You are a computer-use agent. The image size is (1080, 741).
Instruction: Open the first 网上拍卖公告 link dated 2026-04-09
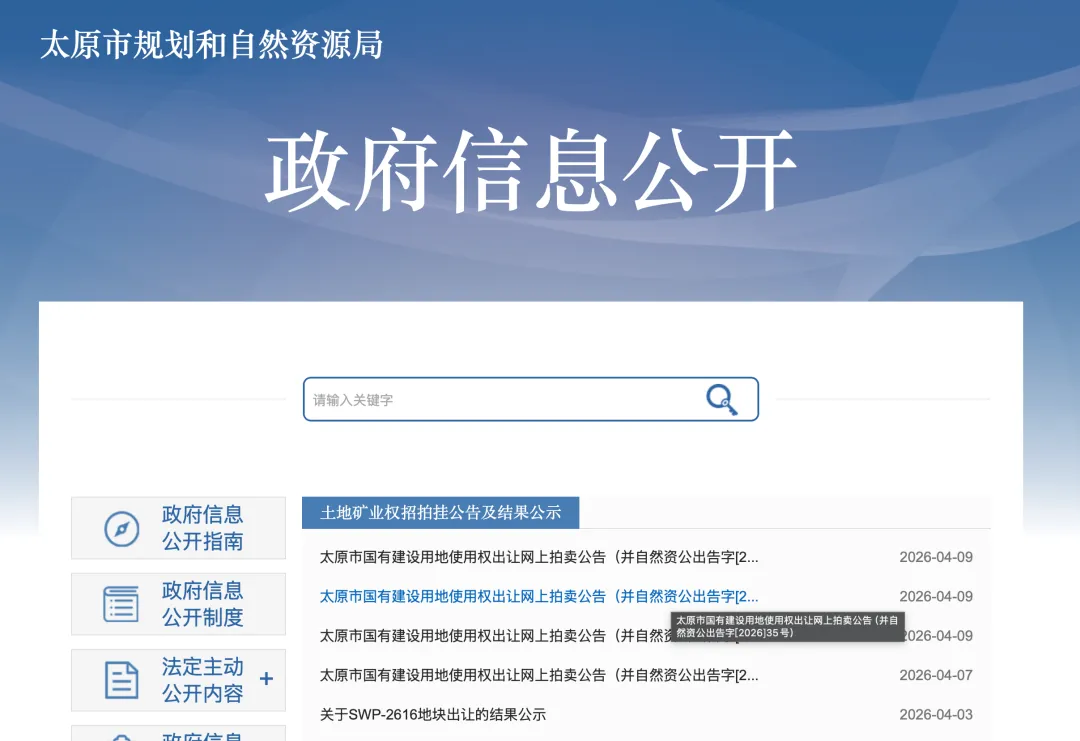pos(539,557)
